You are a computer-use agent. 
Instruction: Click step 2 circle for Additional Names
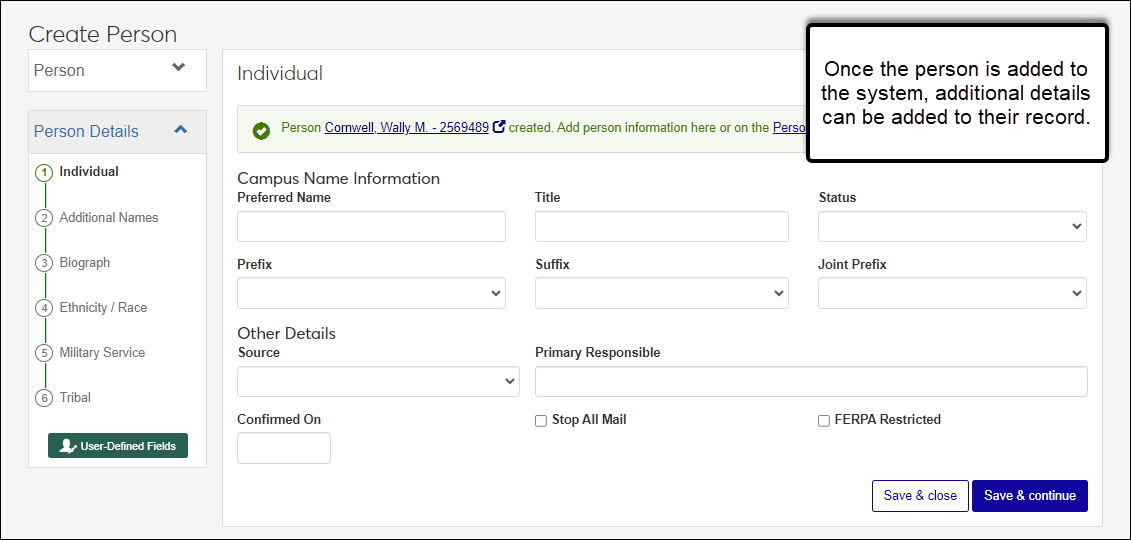pos(44,218)
